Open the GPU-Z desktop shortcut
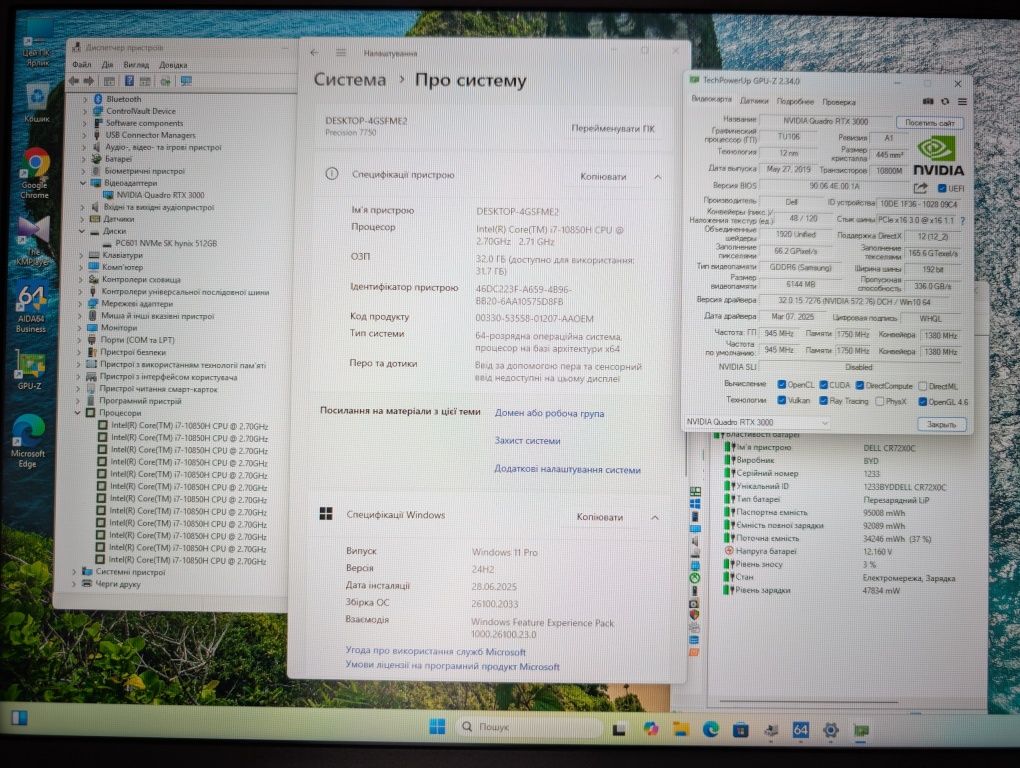This screenshot has height=768, width=1020. (30, 371)
